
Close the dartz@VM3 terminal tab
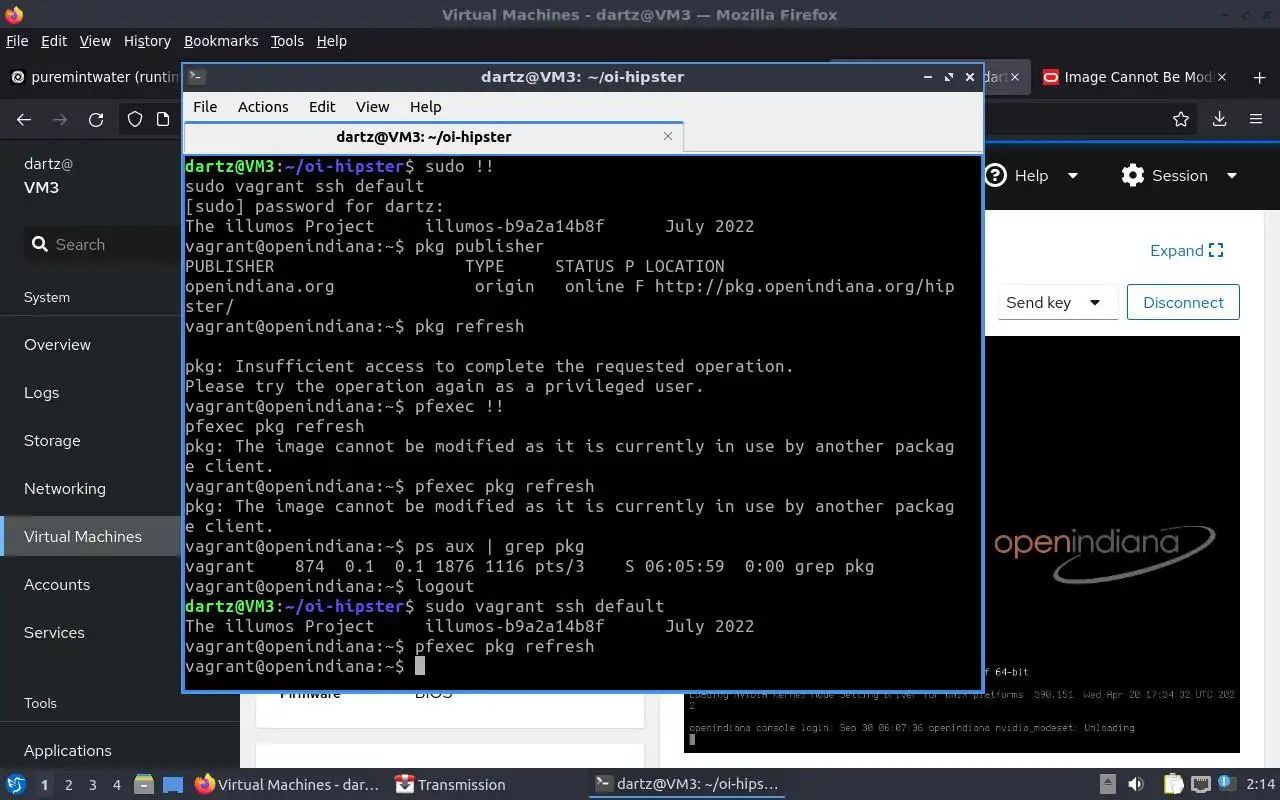(669, 136)
